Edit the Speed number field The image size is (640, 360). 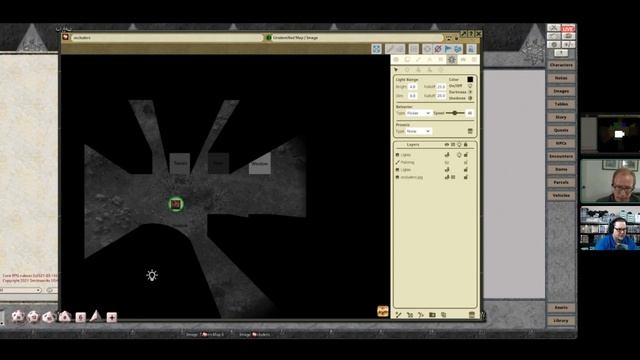tap(469, 113)
